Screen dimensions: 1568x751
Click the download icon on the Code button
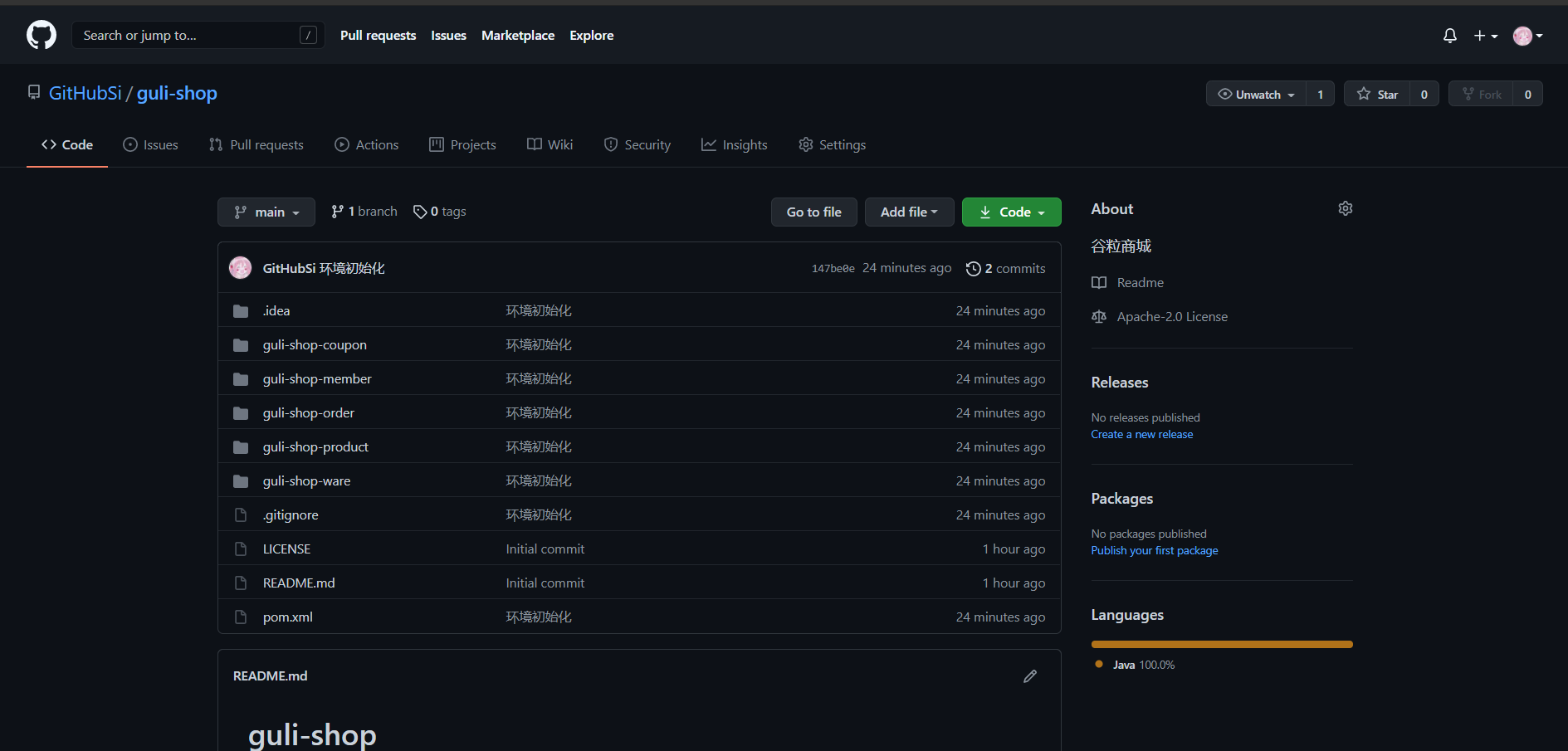pos(985,212)
